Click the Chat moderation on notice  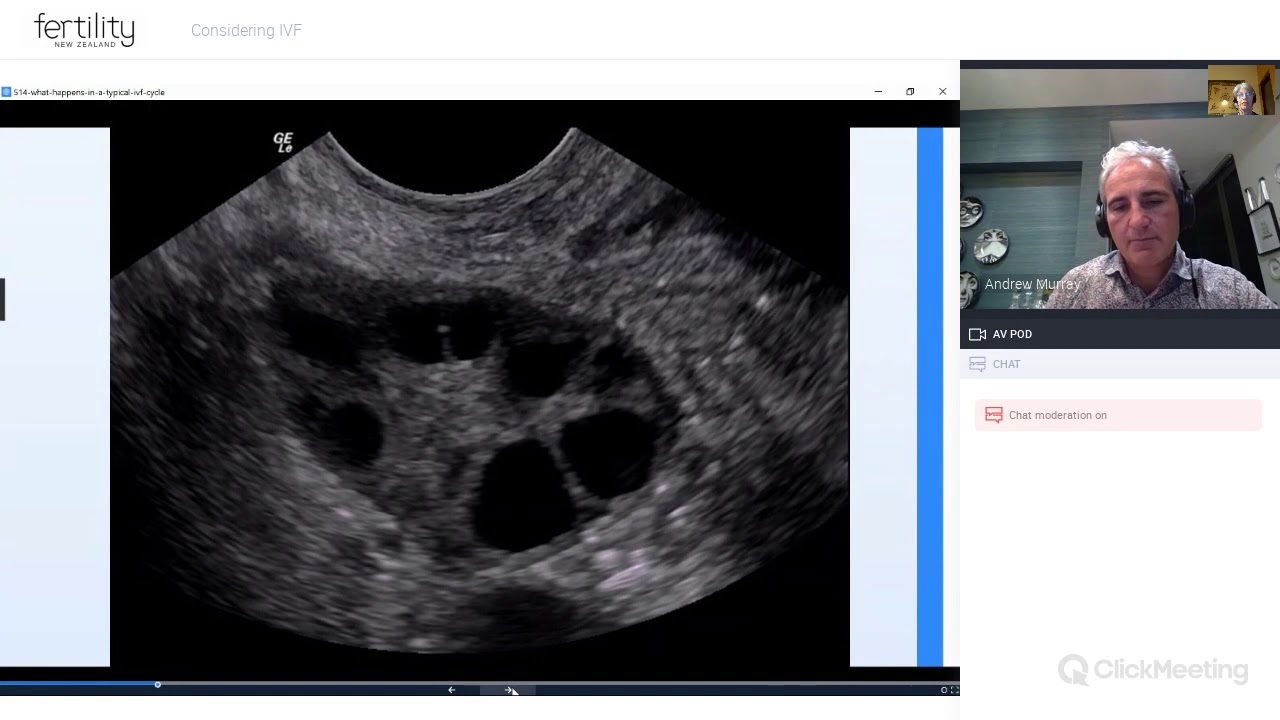(1118, 415)
